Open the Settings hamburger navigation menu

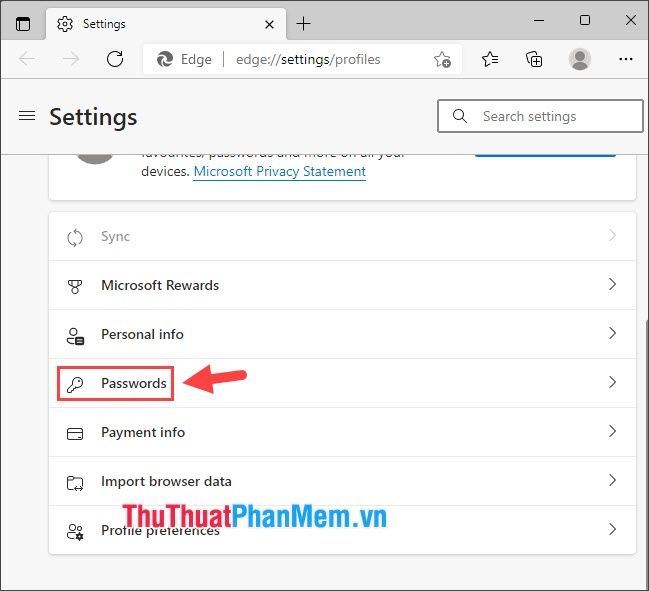click(x=27, y=115)
